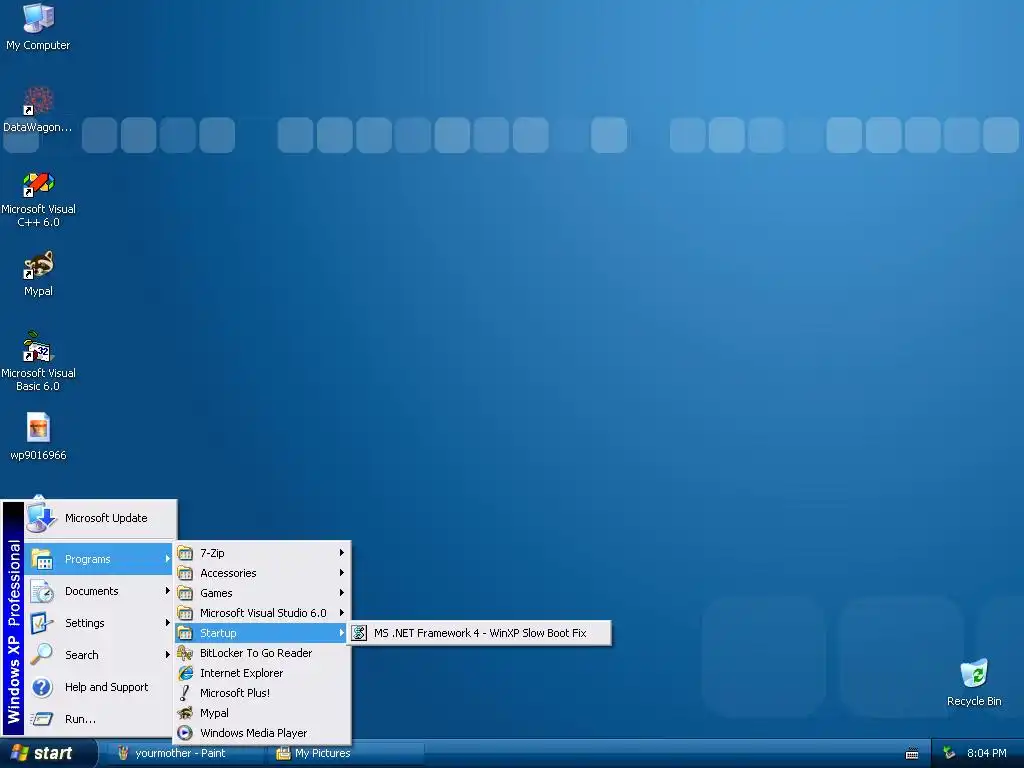Click the 7-Zip folder icon
This screenshot has width=1024, height=768.
coord(185,553)
